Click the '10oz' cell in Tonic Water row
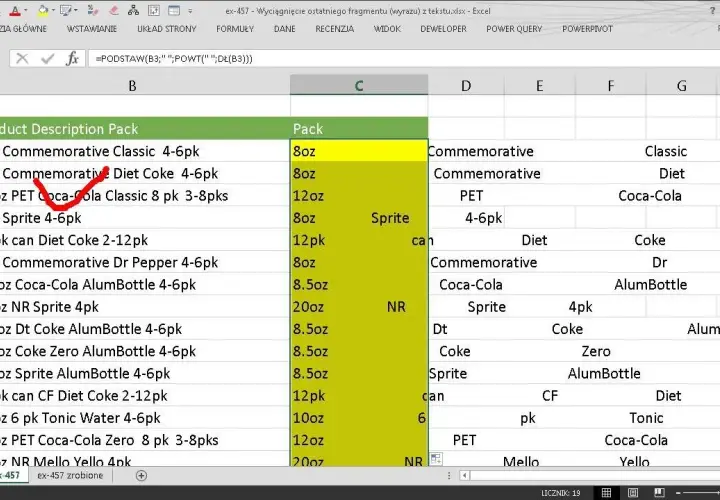Viewport: 720px width, 500px height. [x=359, y=418]
